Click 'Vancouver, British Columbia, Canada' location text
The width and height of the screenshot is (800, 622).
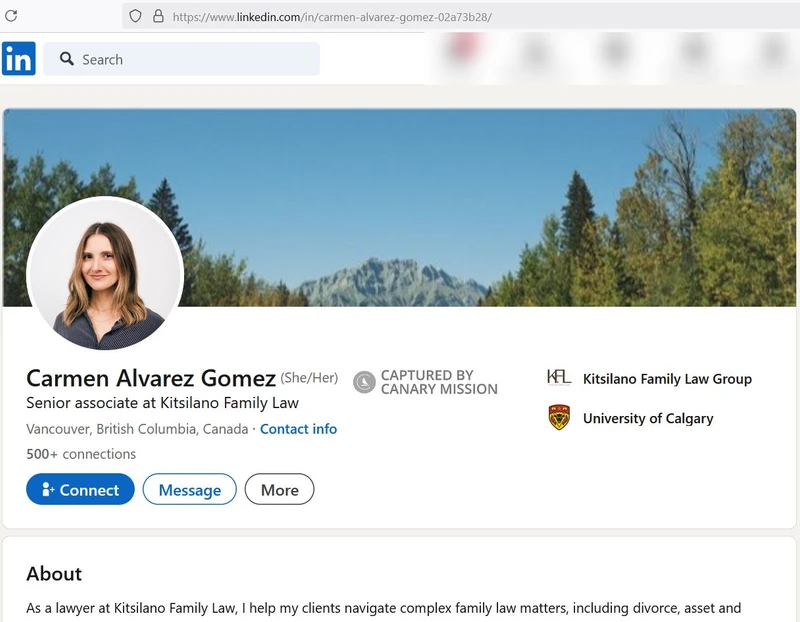click(x=137, y=429)
